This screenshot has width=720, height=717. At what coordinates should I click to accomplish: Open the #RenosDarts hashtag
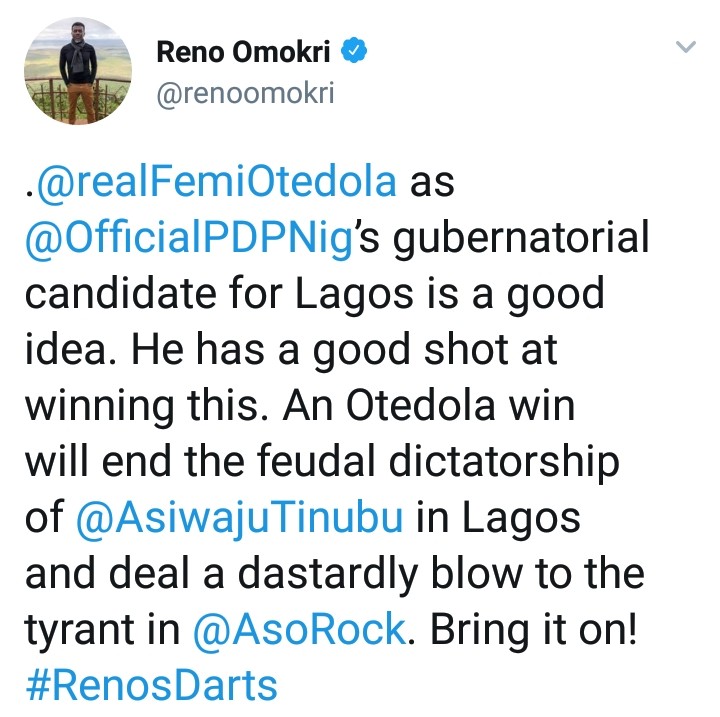(x=150, y=687)
